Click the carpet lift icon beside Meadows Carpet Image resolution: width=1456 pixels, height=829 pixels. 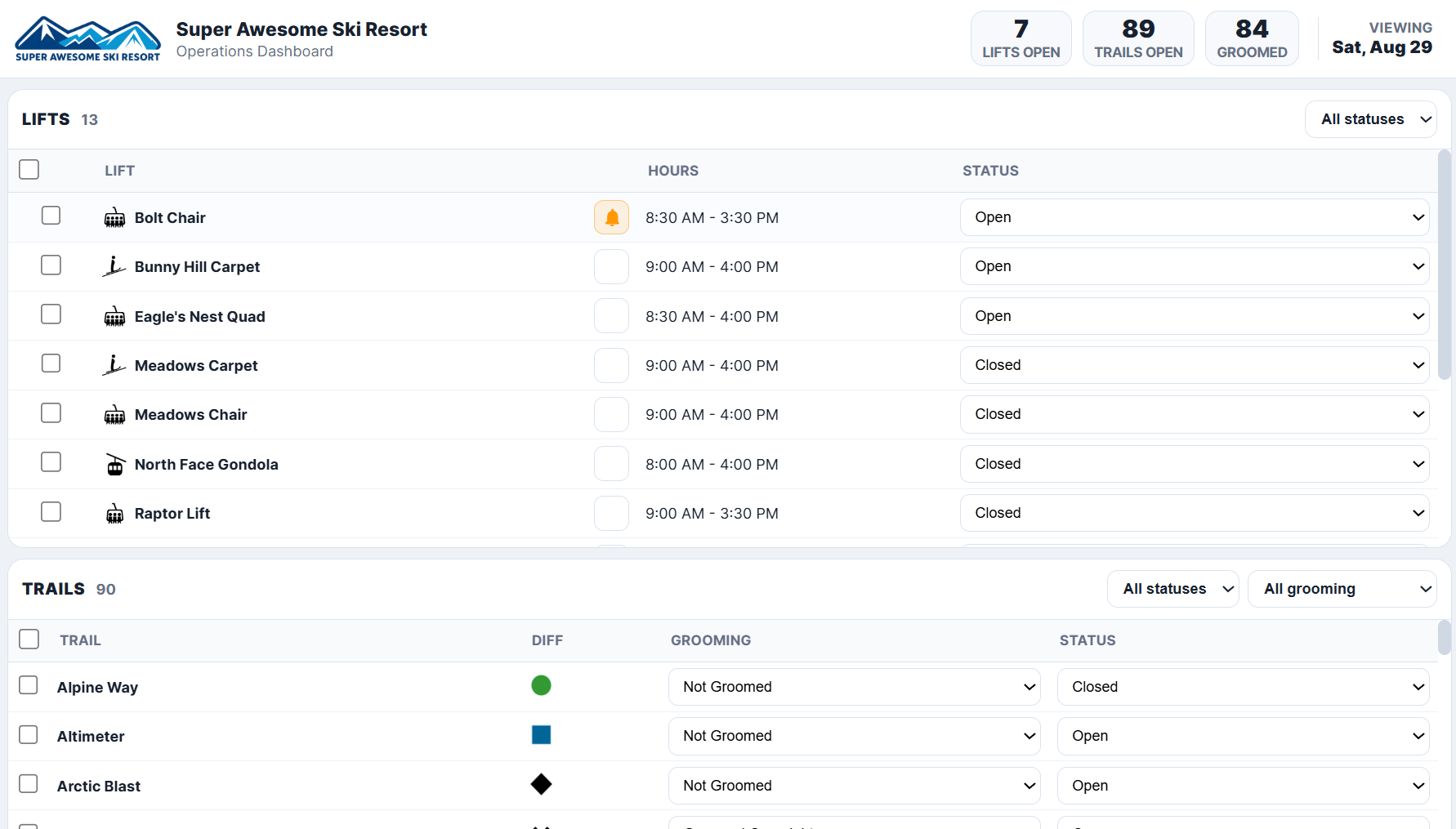pyautogui.click(x=114, y=366)
